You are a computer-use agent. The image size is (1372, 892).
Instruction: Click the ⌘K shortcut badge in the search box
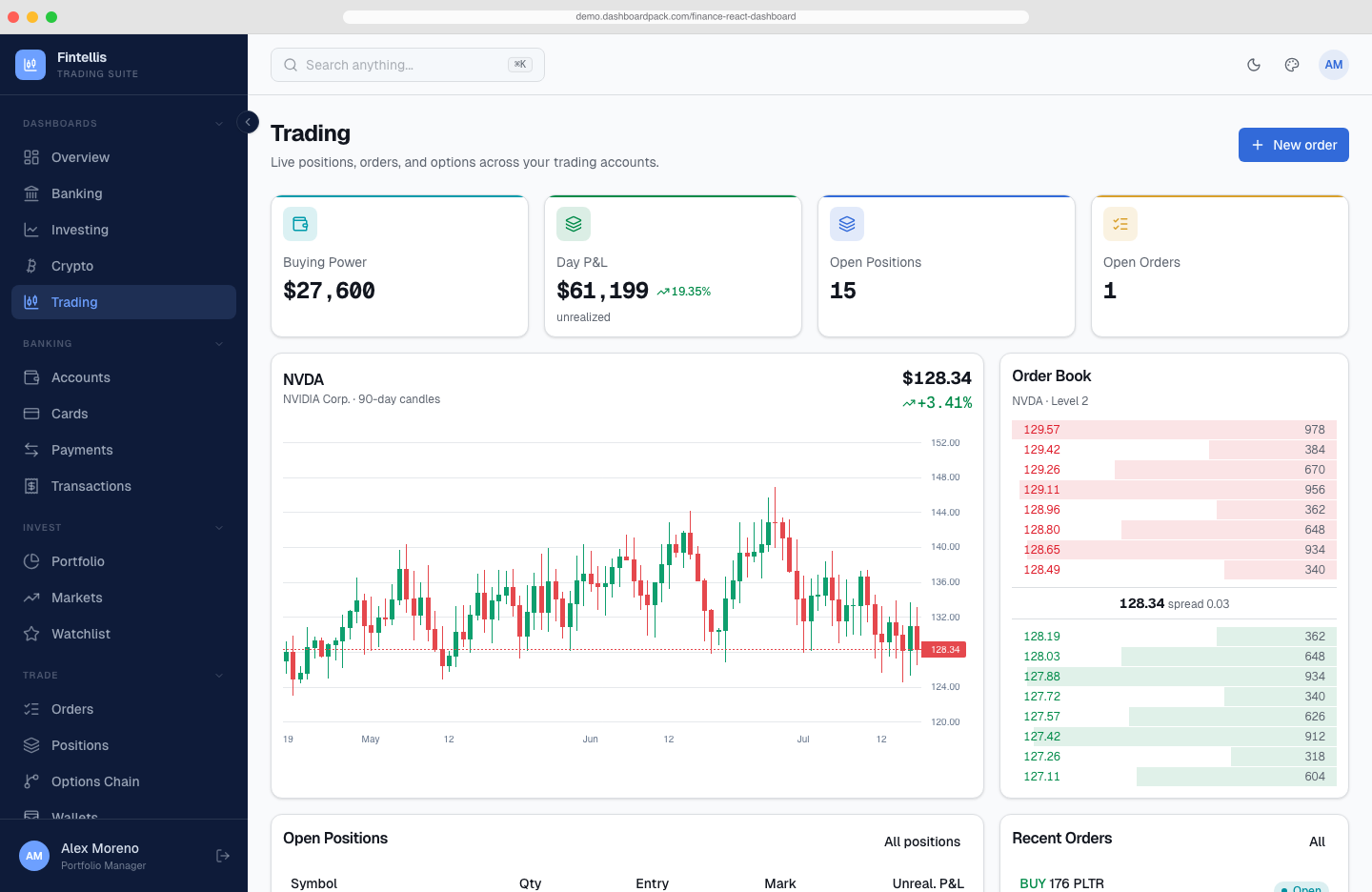point(520,65)
